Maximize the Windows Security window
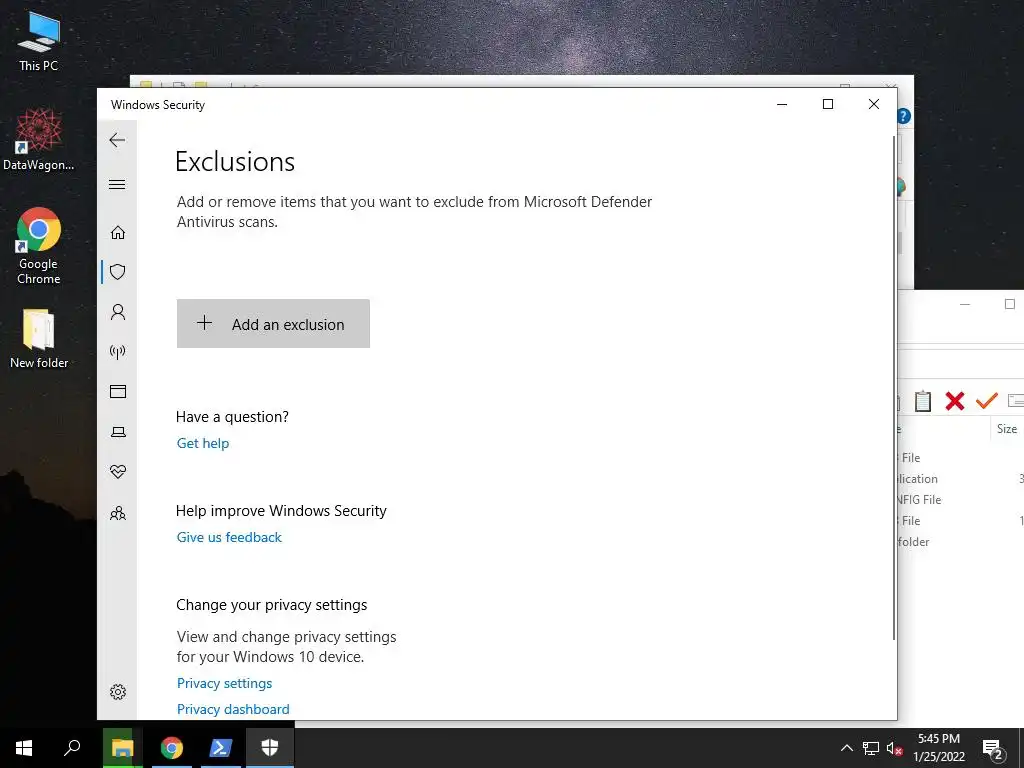This screenshot has width=1024, height=768. pyautogui.click(x=827, y=104)
